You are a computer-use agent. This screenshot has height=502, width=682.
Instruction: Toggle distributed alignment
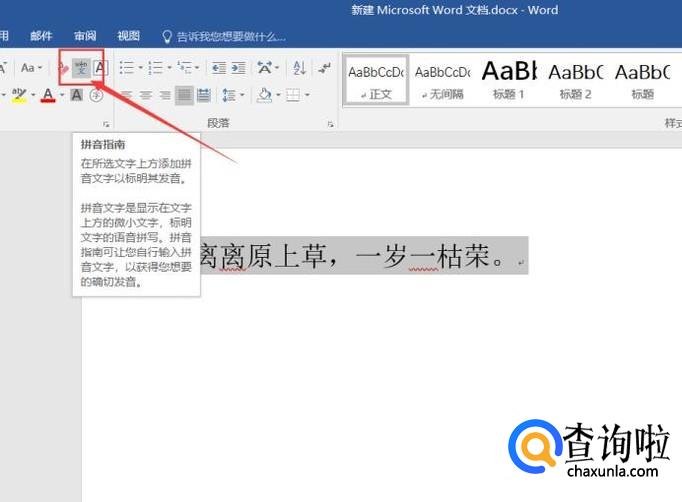(x=204, y=95)
